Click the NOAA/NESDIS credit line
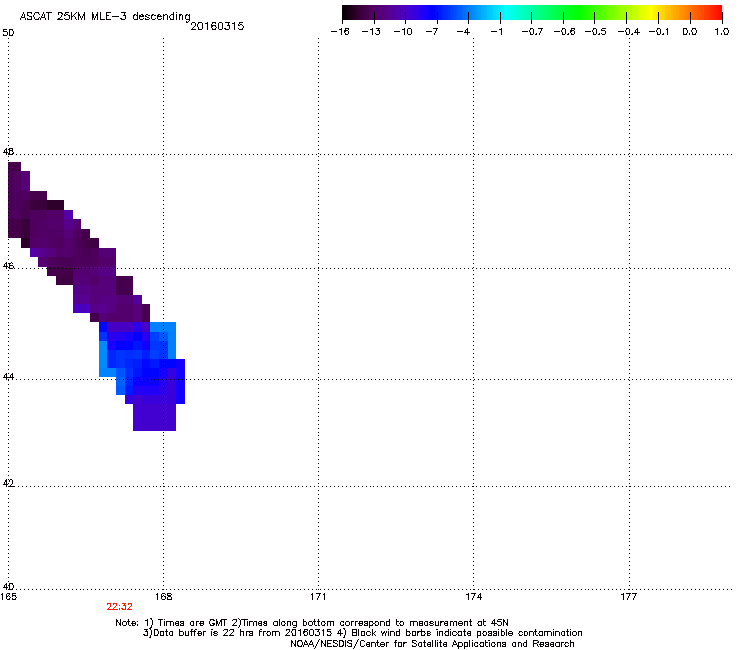The image size is (740, 650). (x=432, y=644)
